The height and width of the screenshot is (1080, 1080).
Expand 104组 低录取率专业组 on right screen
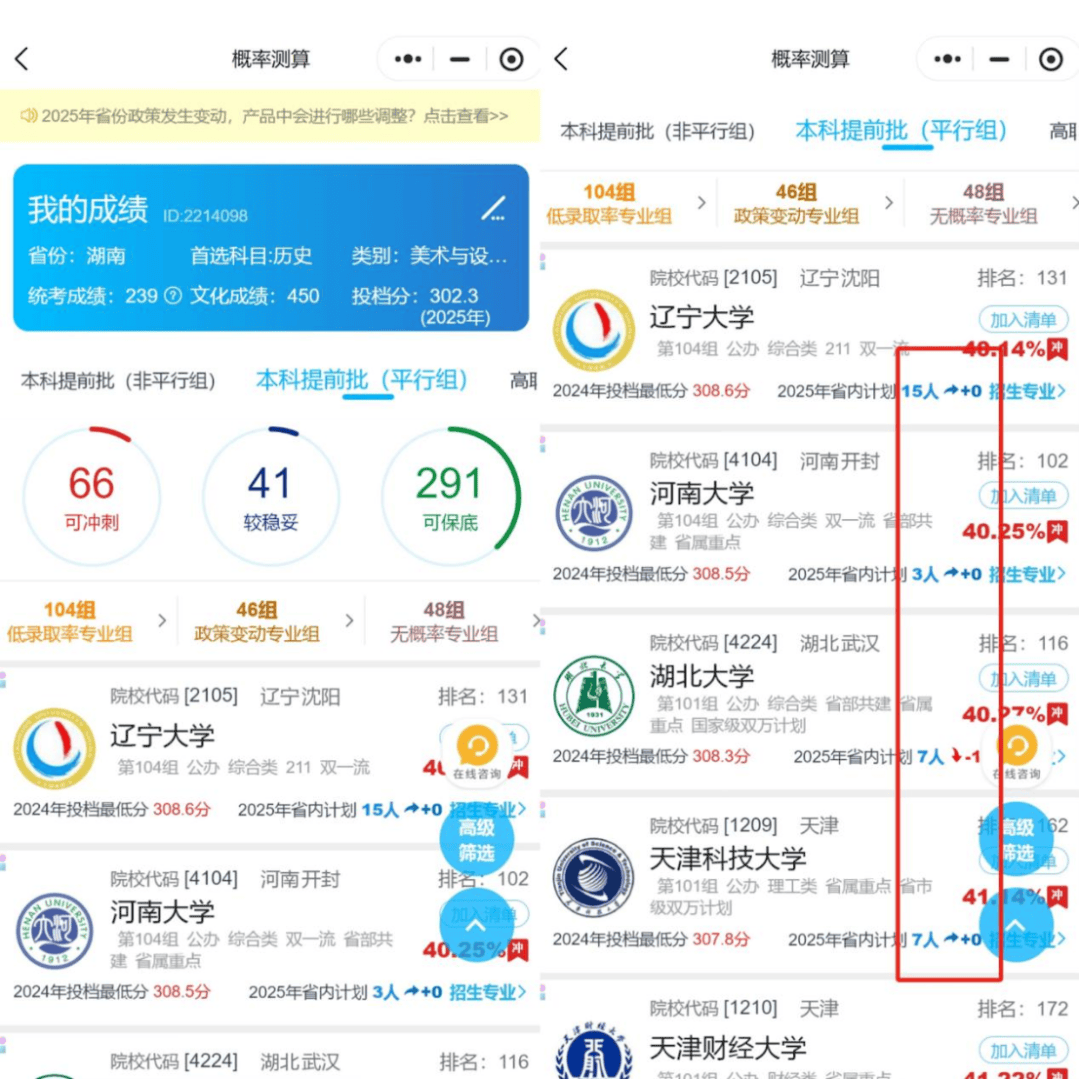[x=625, y=204]
